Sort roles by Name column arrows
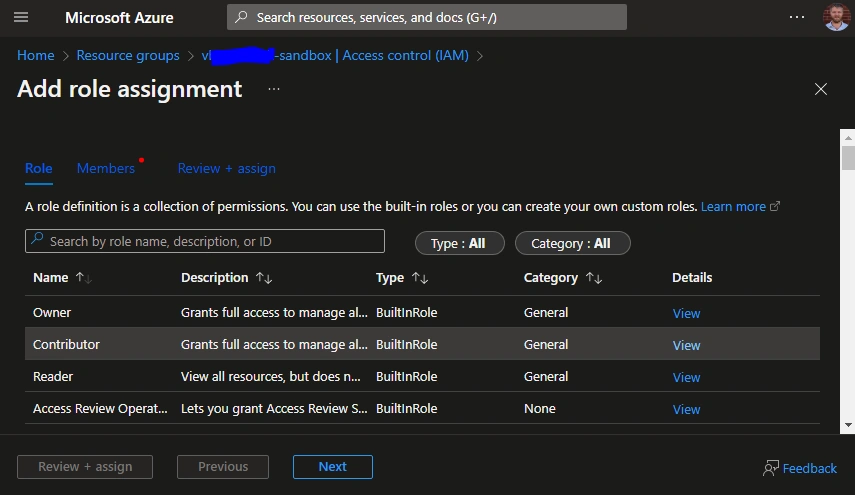Viewport: 855px width, 495px height. [x=83, y=277]
